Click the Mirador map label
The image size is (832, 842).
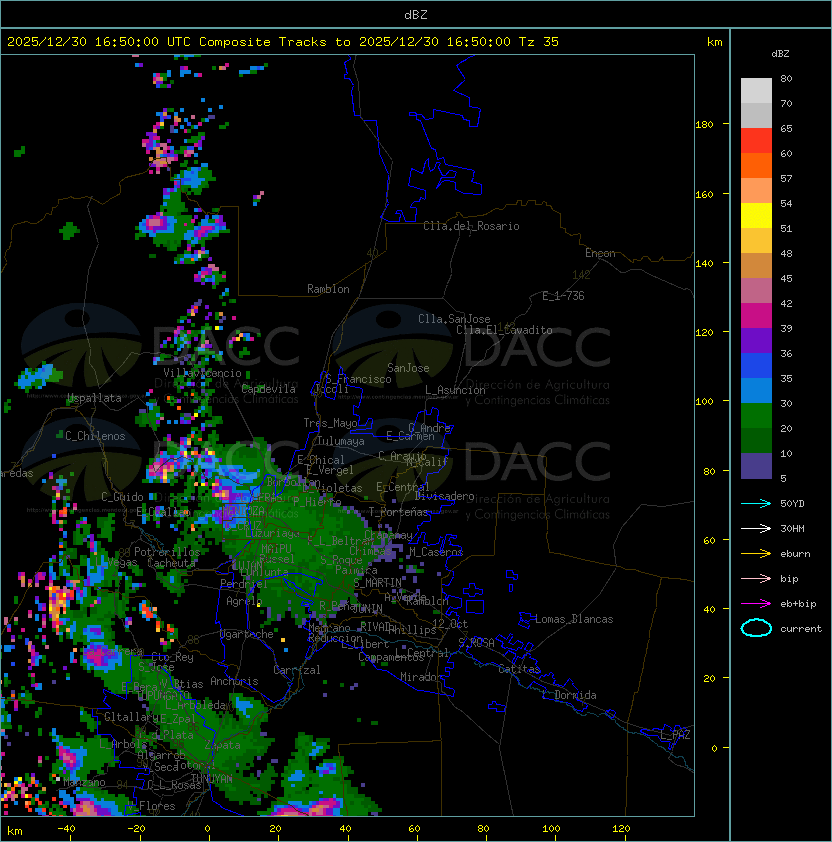[421, 677]
